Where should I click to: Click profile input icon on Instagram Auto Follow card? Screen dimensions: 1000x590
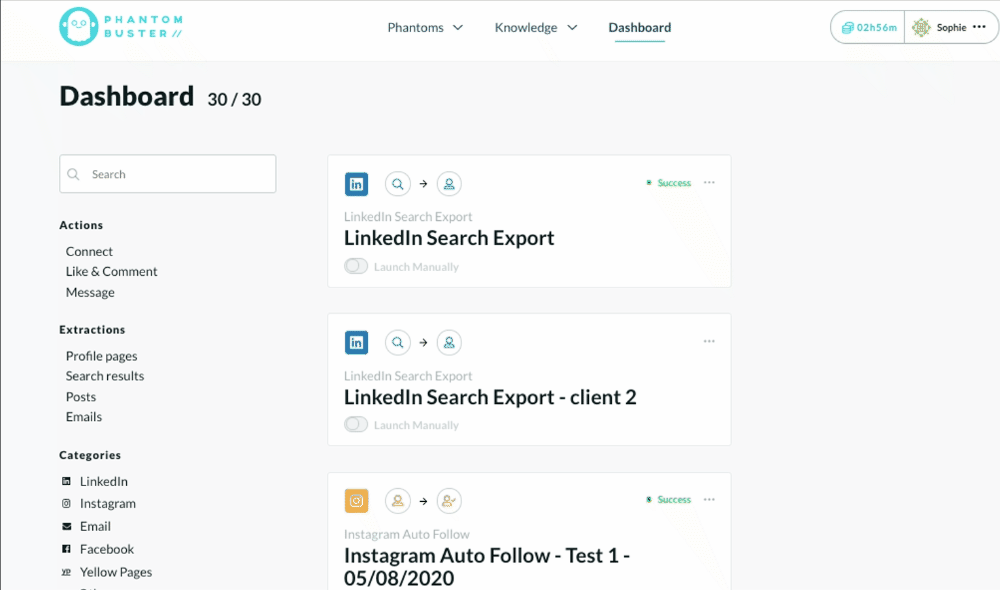coord(397,501)
